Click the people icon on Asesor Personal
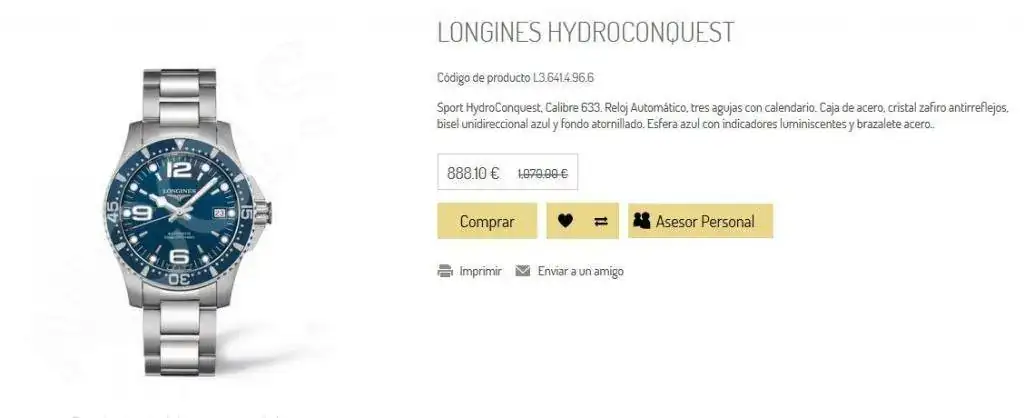The width and height of the screenshot is (1024, 418). coord(641,221)
